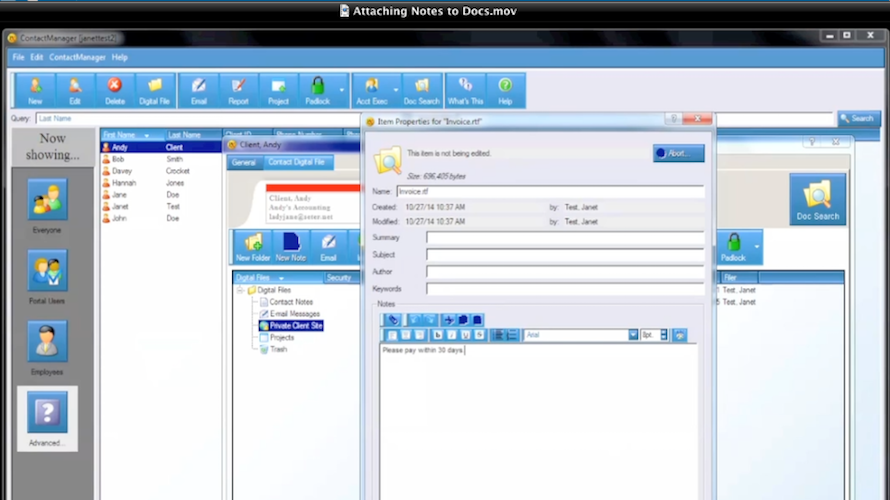890x500 pixels.
Task: Open the Digital File toolbar icon
Action: coord(154,90)
